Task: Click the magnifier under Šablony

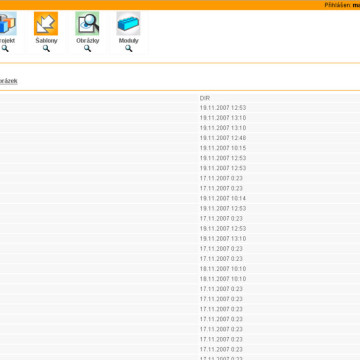Action: click(46, 49)
